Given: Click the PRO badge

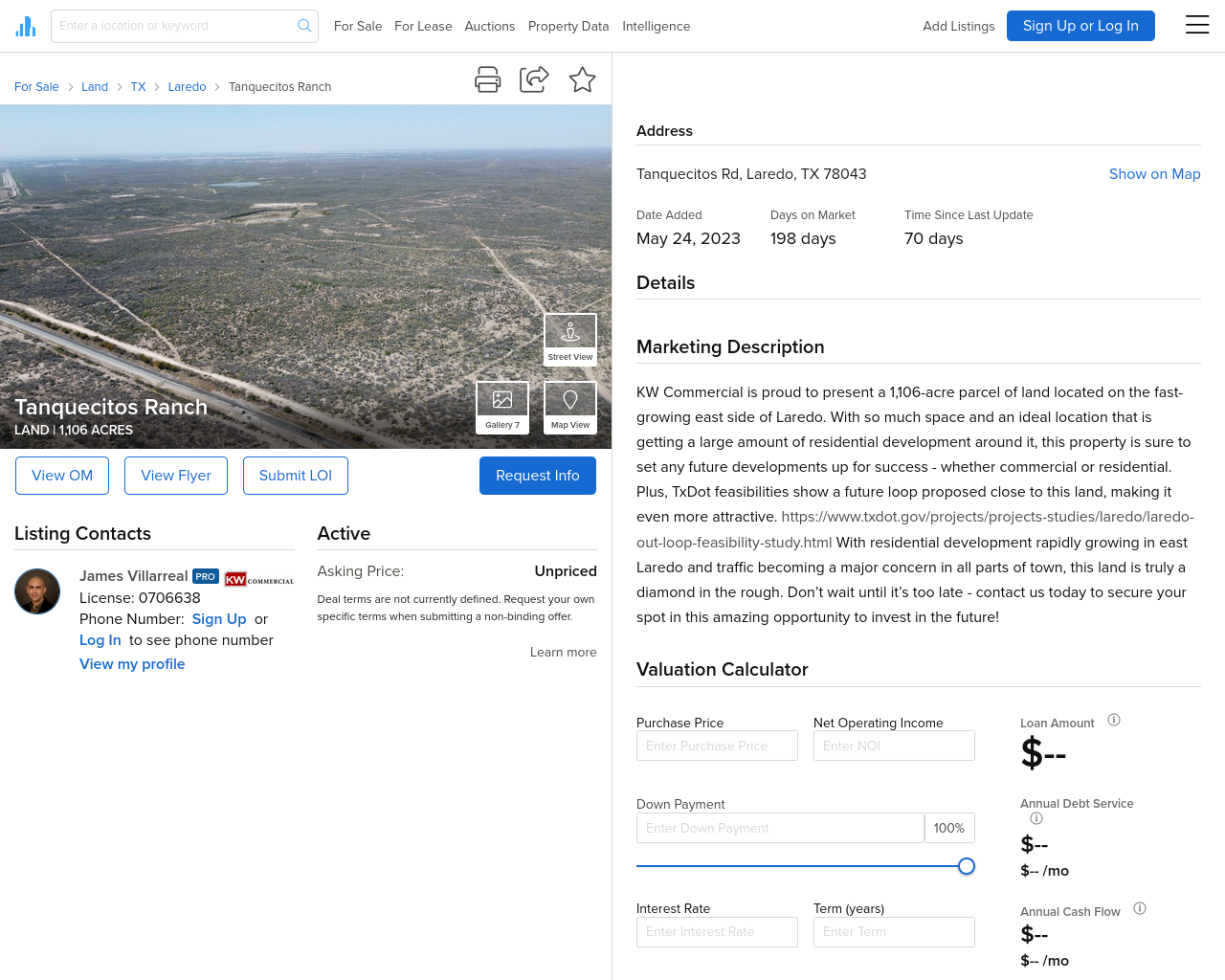Looking at the screenshot, I should point(206,576).
